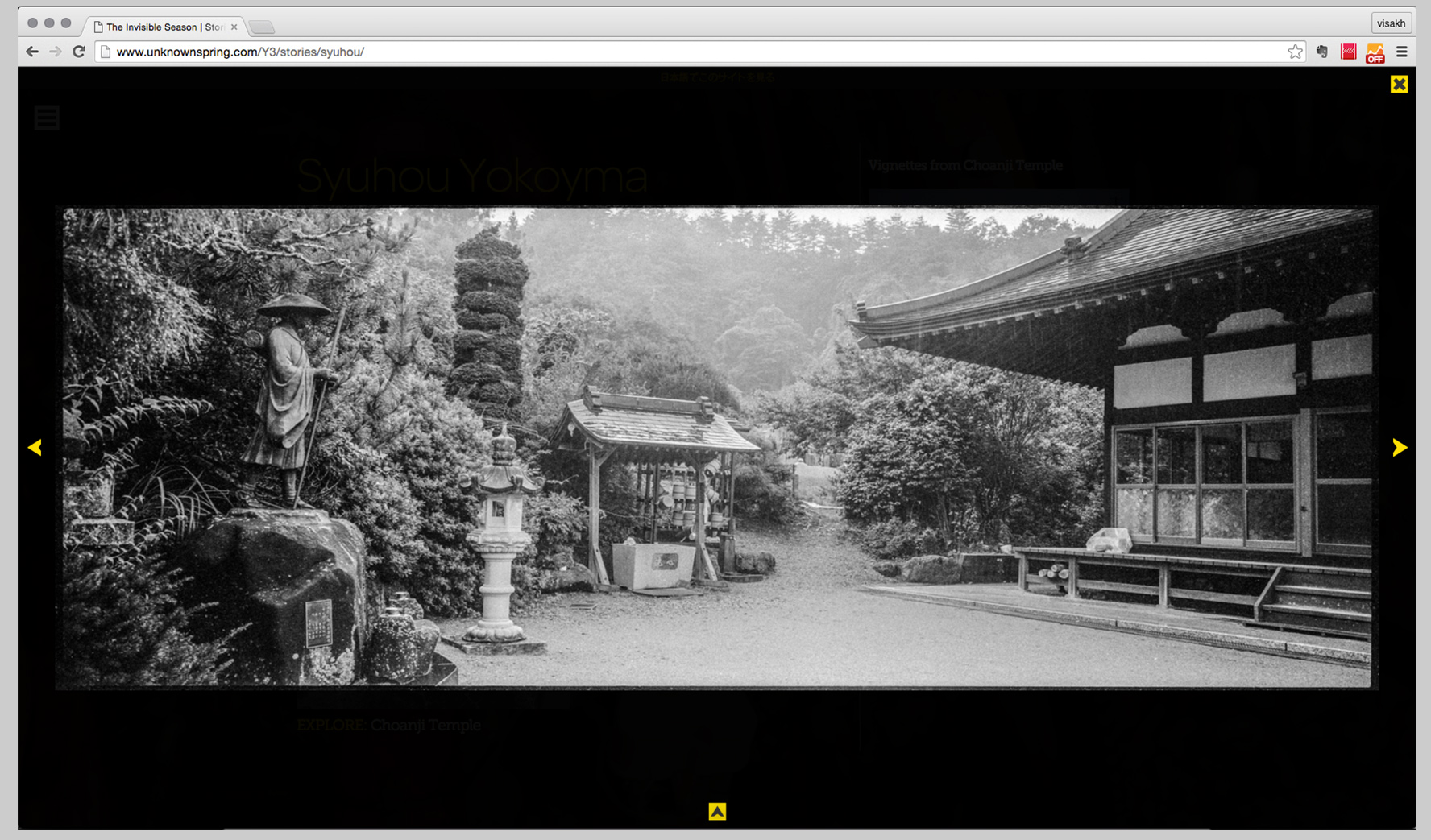The image size is (1431, 840).
Task: Click the red striped extension icon
Action: tap(1348, 52)
